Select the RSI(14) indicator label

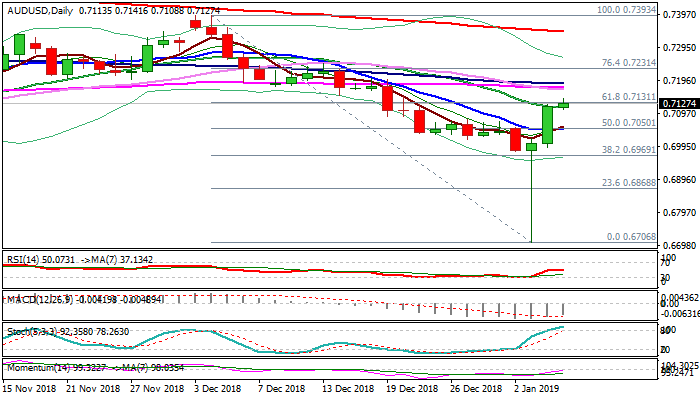click(24, 258)
